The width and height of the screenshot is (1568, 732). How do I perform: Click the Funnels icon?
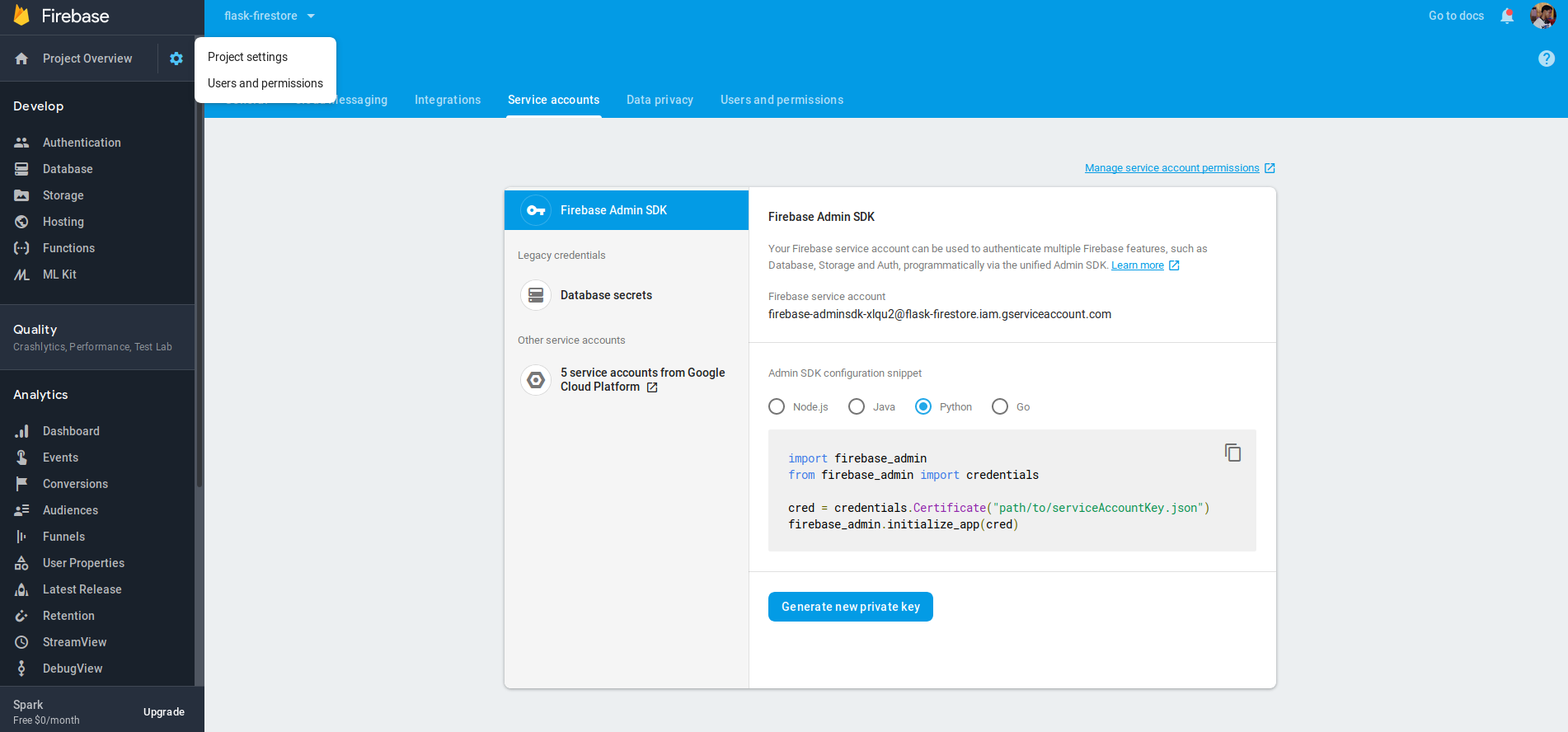pyautogui.click(x=21, y=537)
